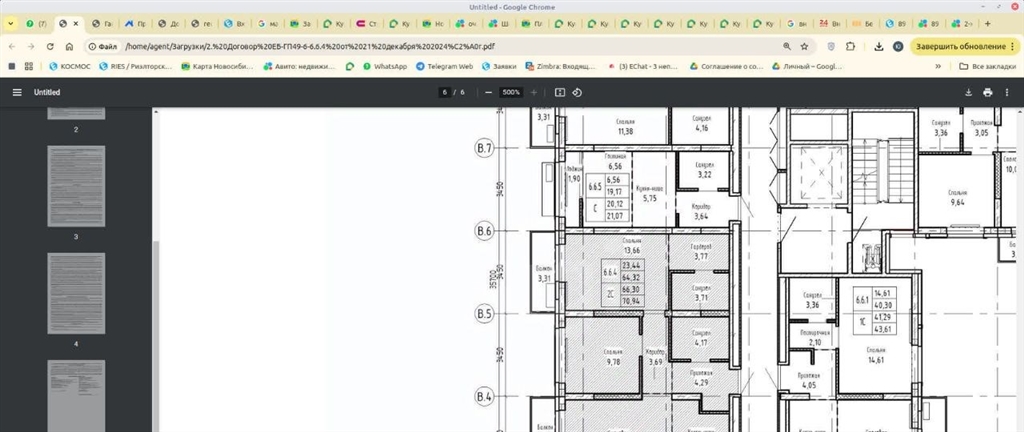Open the Соглашение о со bookmark

tap(726, 66)
